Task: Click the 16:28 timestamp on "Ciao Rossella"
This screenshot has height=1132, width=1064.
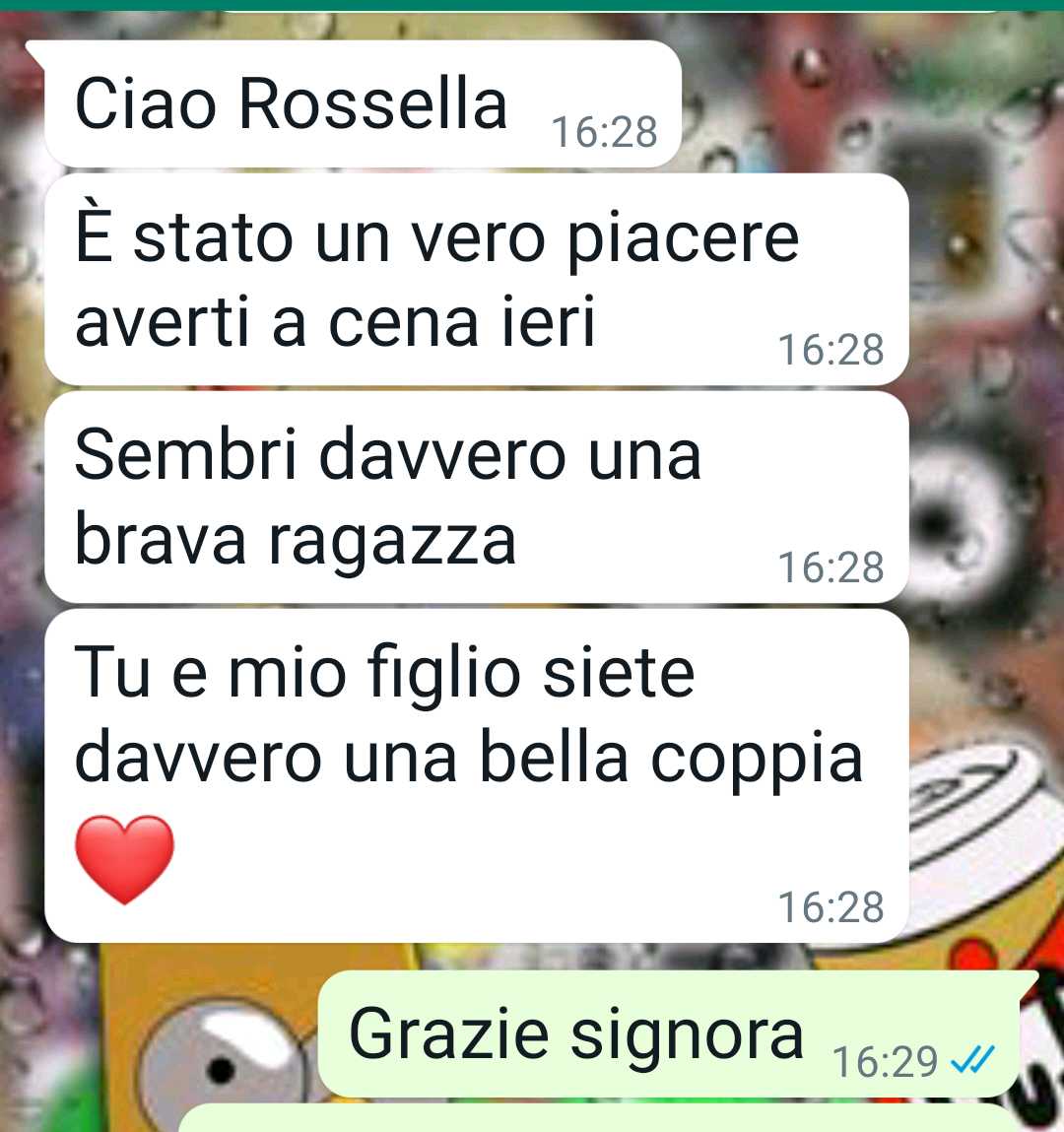Action: 605,132
